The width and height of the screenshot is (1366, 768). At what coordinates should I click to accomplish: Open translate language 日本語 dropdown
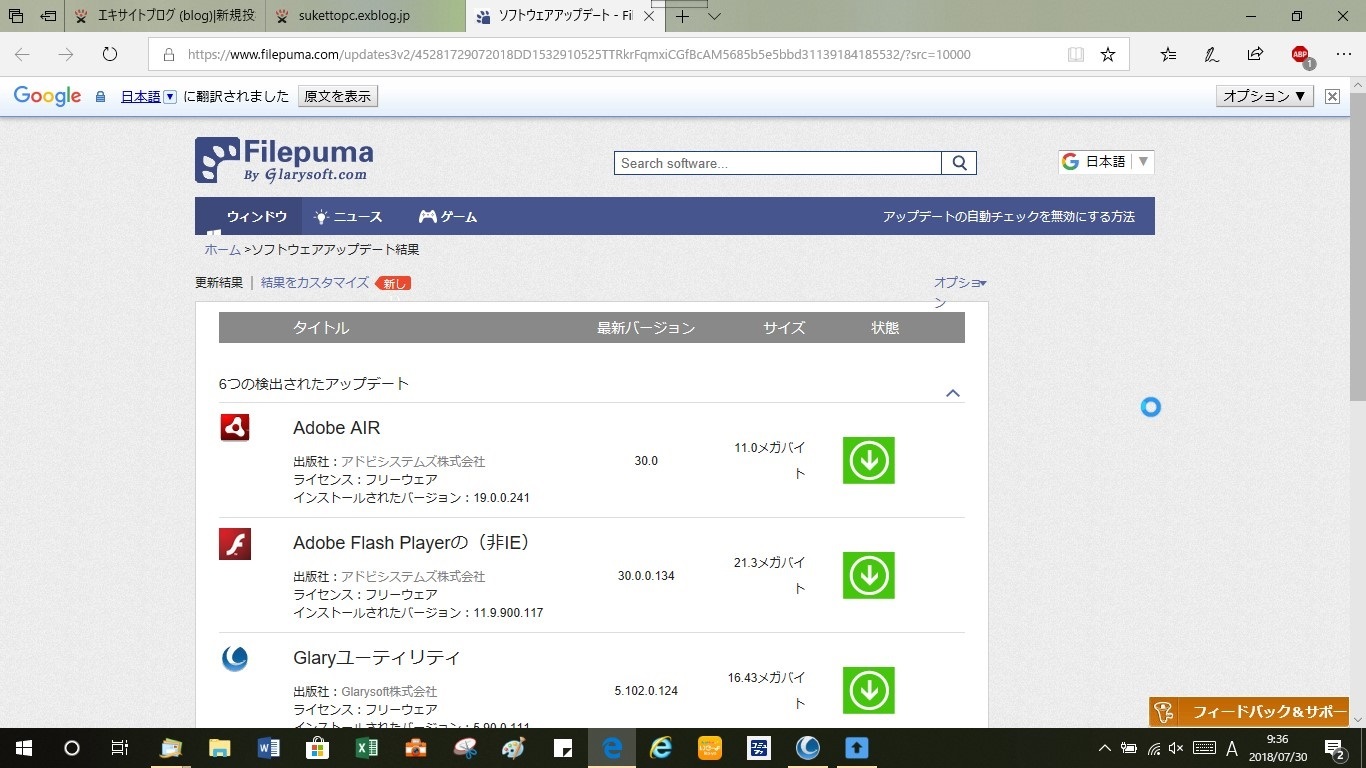click(x=148, y=96)
